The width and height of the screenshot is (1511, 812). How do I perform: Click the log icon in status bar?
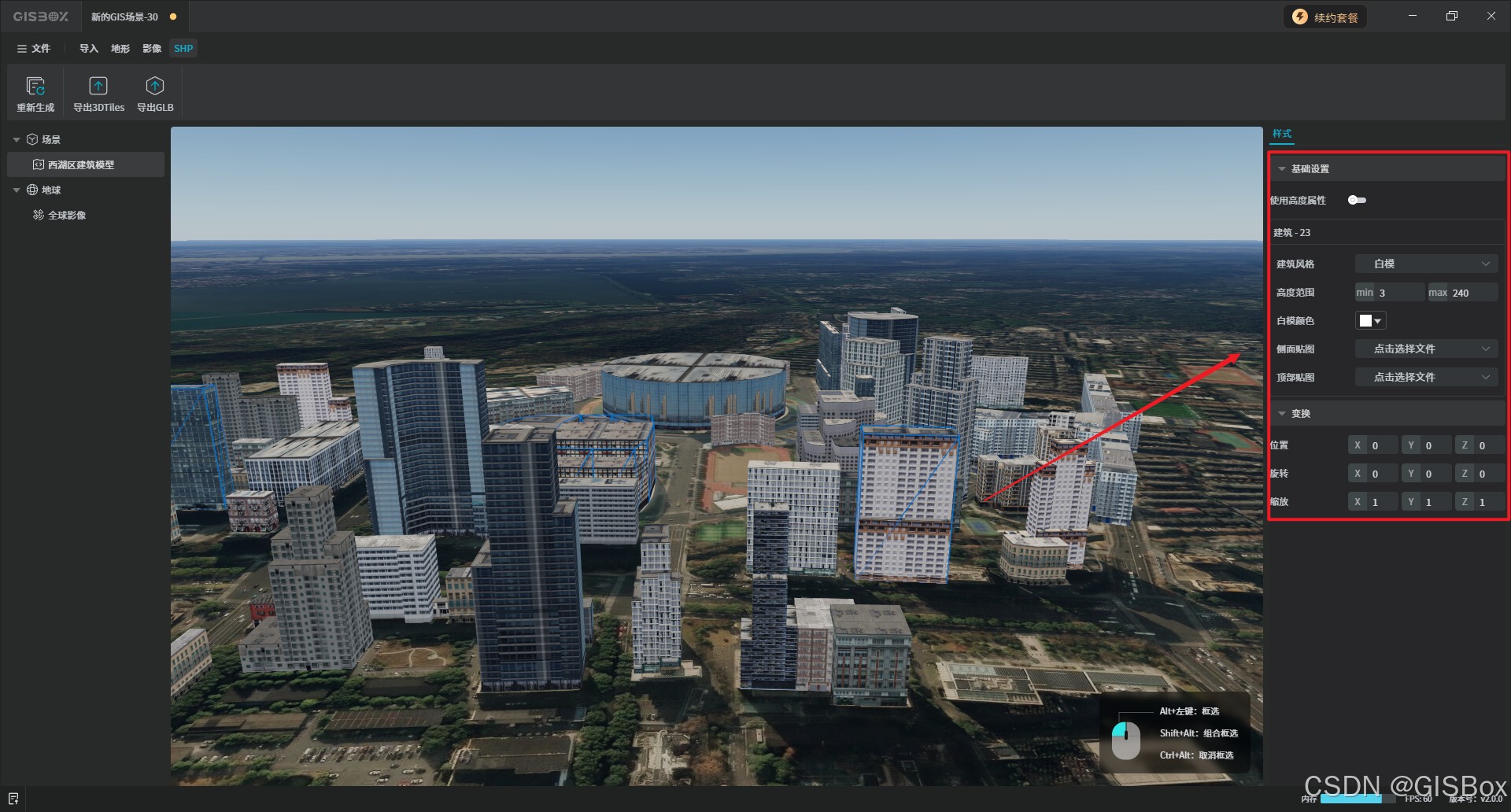13,799
